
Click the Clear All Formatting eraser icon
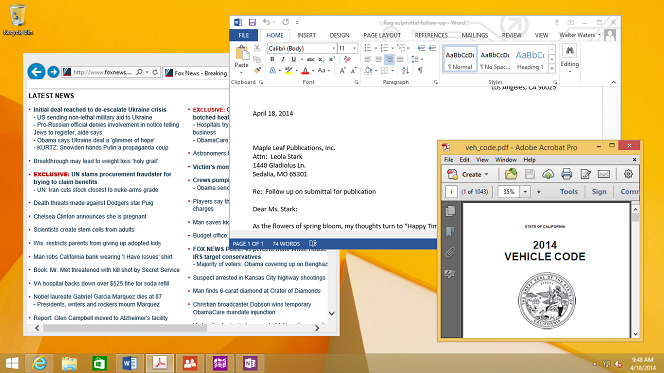click(348, 59)
